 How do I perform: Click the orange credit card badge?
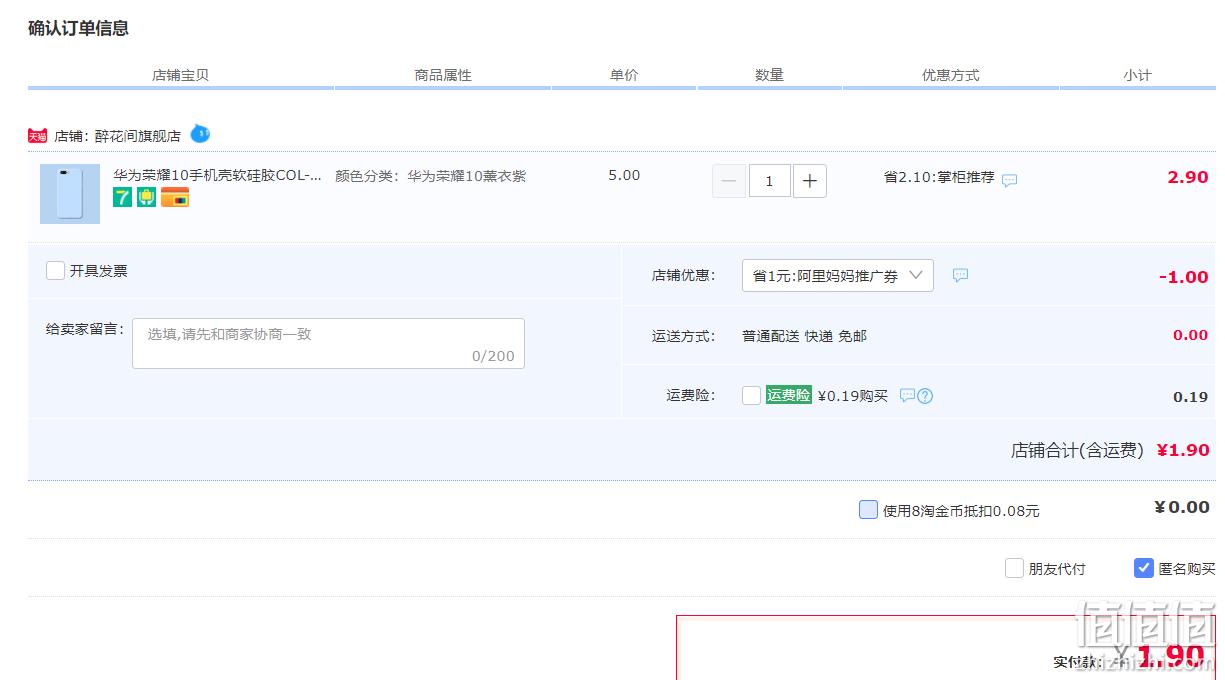click(175, 197)
